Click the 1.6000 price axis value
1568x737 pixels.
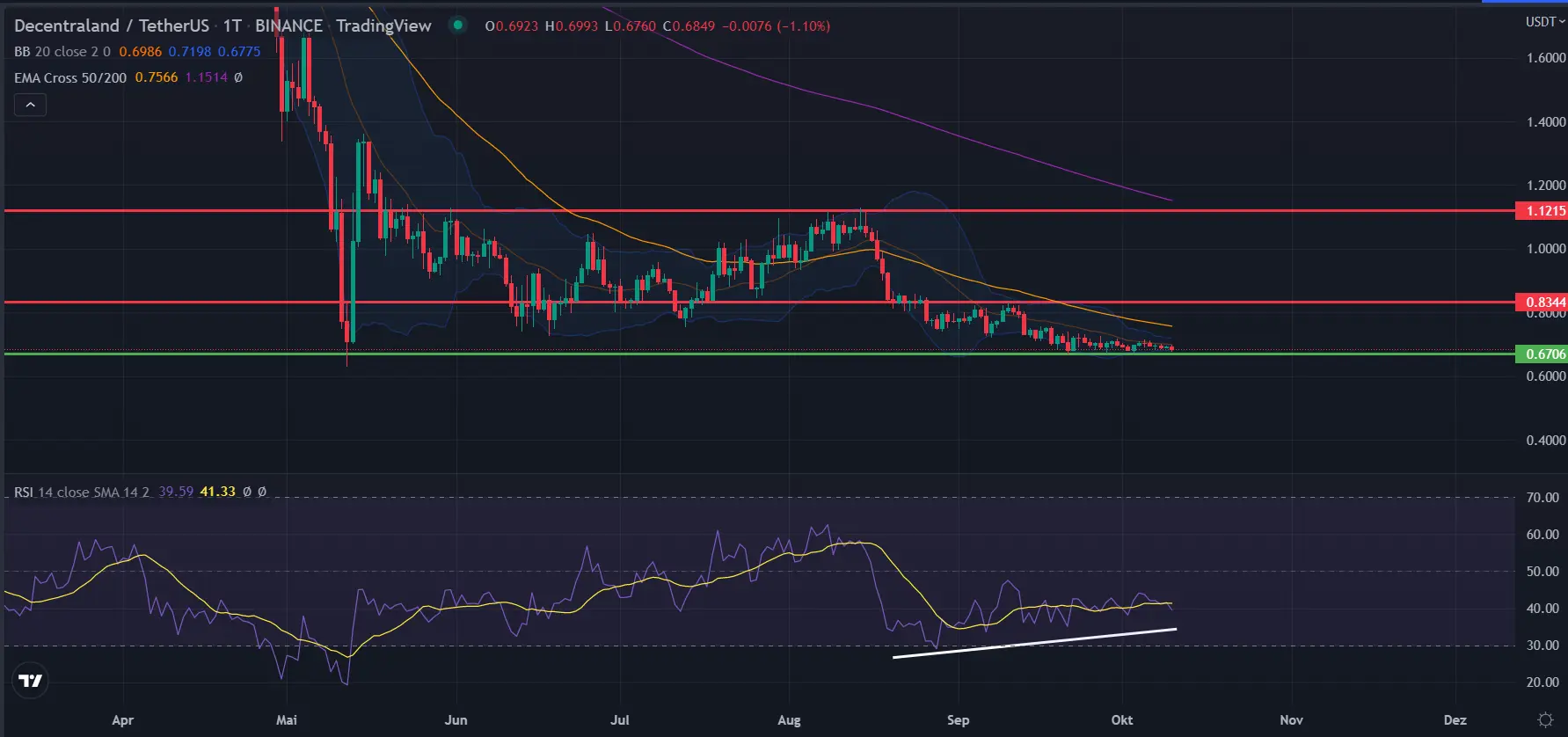(x=1546, y=58)
